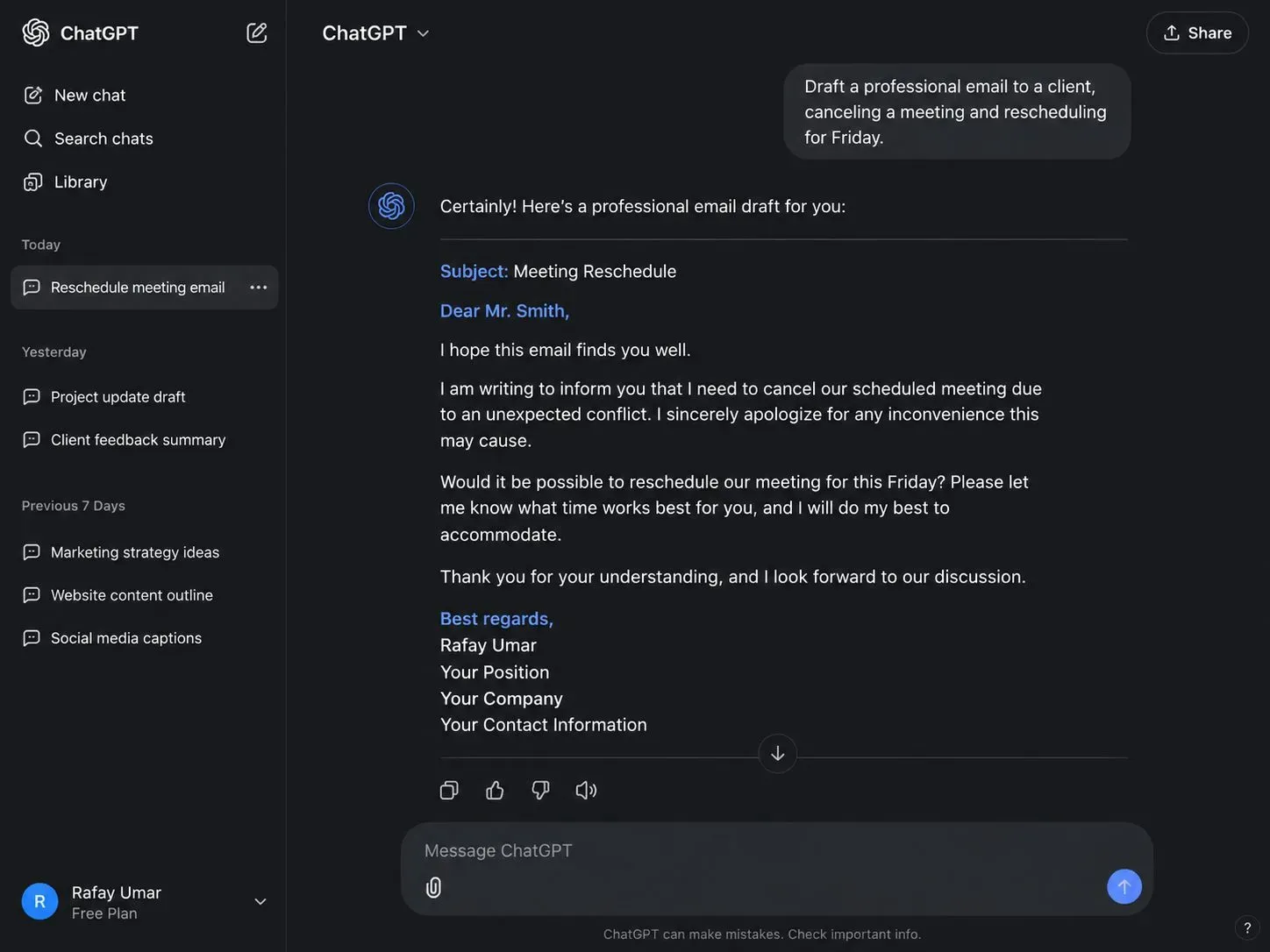The width and height of the screenshot is (1270, 952).
Task: Click "Subject:" label in email draft
Action: pyautogui.click(x=474, y=272)
